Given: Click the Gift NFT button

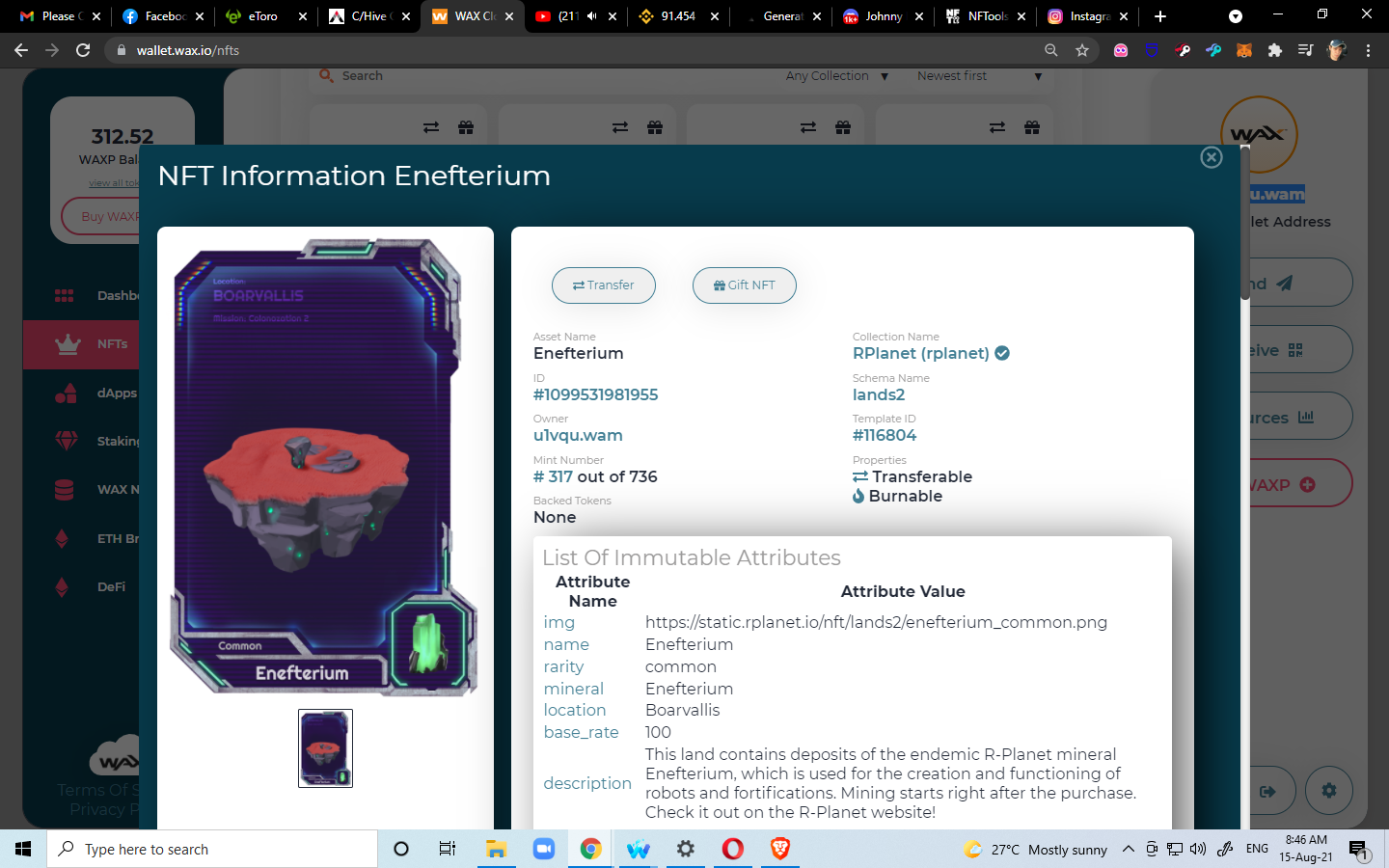Looking at the screenshot, I should (744, 285).
